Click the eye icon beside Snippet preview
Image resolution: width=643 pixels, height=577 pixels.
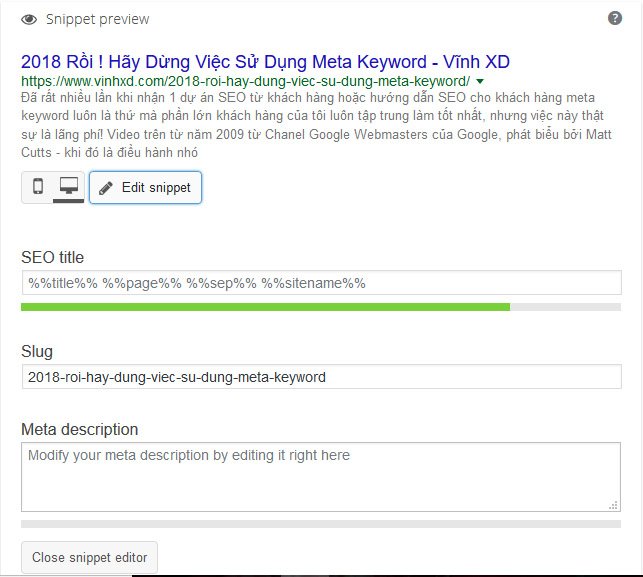29,19
